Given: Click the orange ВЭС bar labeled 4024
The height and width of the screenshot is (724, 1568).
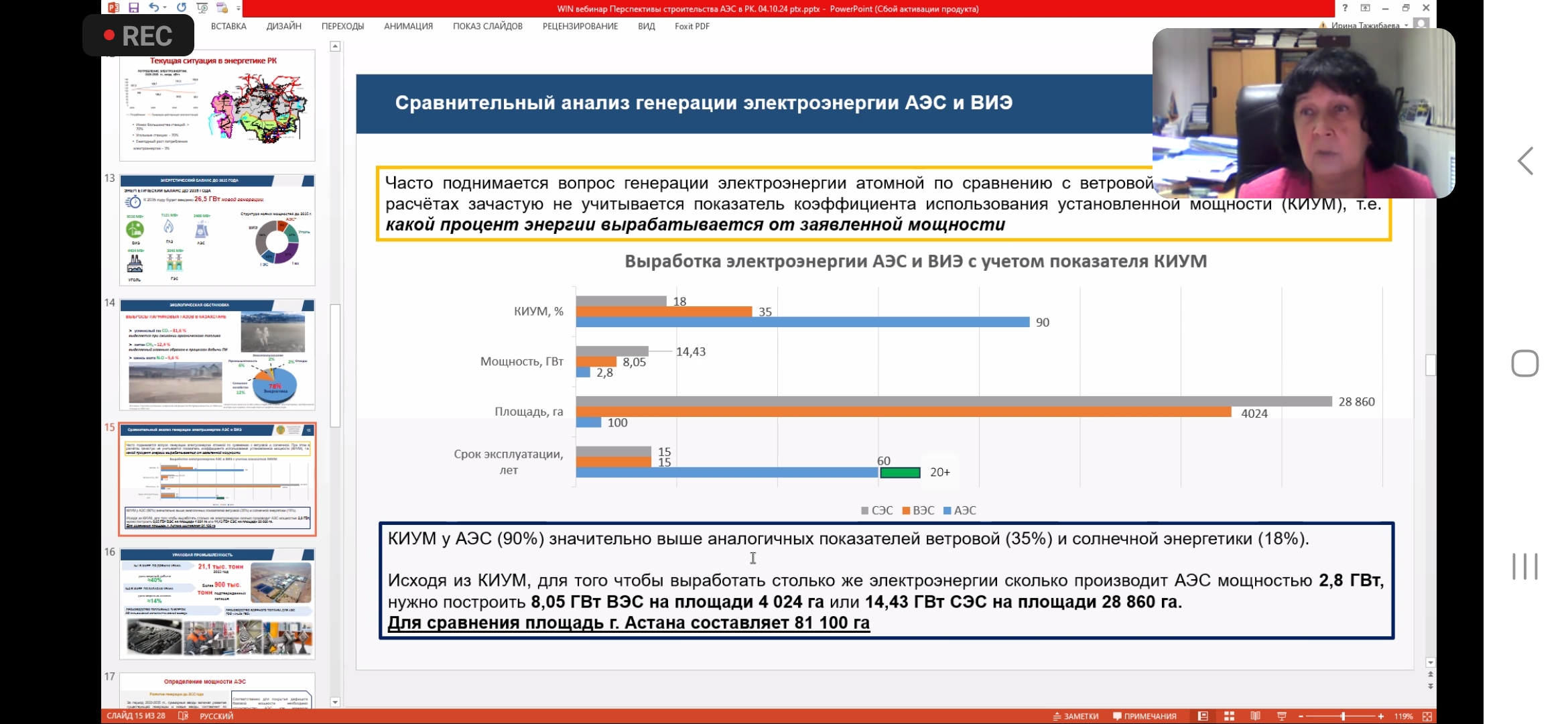Looking at the screenshot, I should [x=903, y=412].
